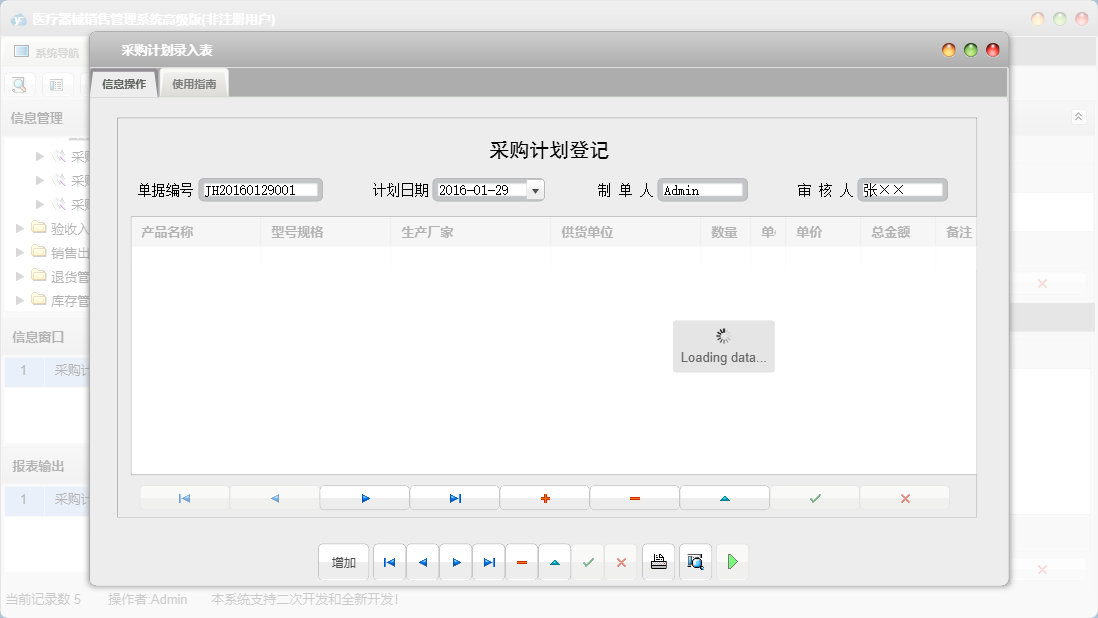Switch to the 使用指南 tab
The image size is (1098, 618).
[194, 83]
